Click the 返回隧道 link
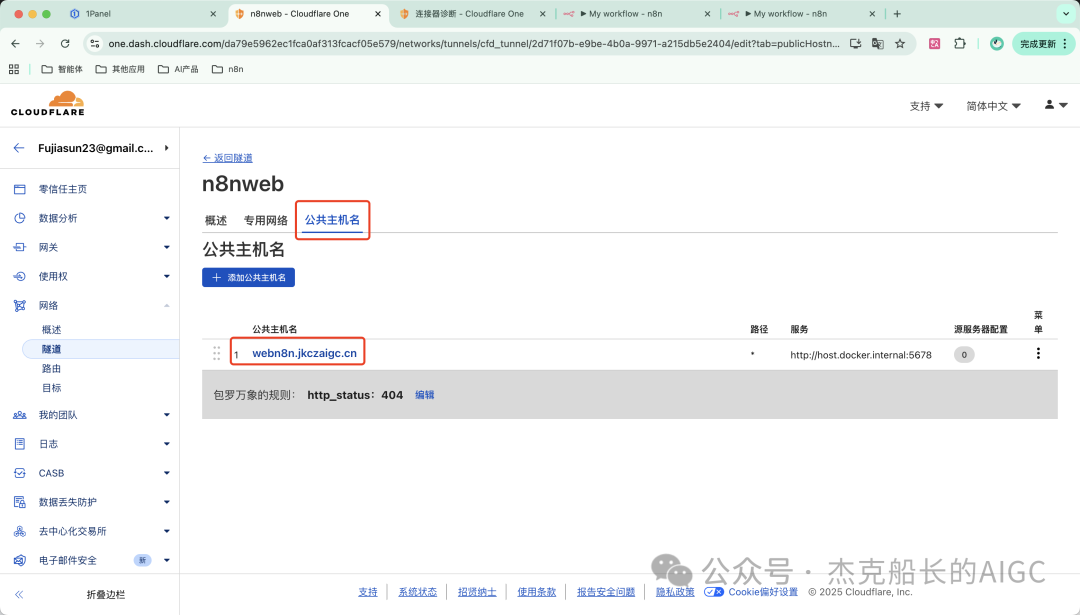 click(x=227, y=158)
